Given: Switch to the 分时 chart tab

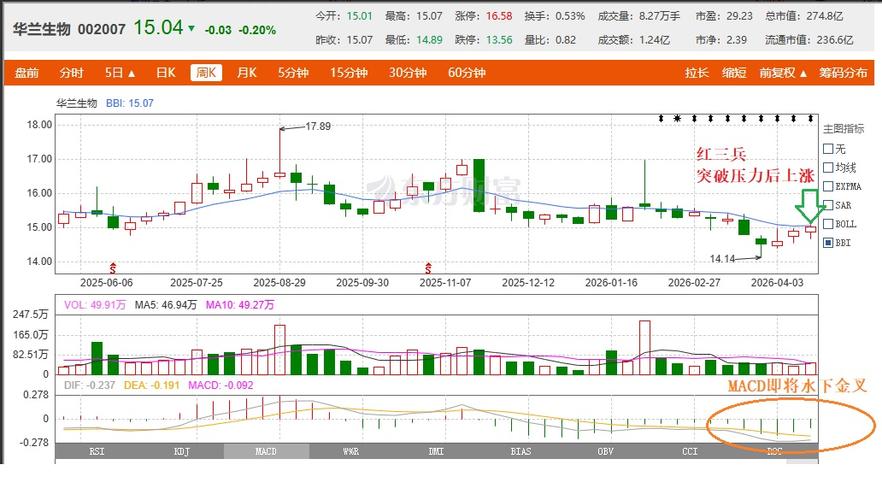Looking at the screenshot, I should [71, 73].
